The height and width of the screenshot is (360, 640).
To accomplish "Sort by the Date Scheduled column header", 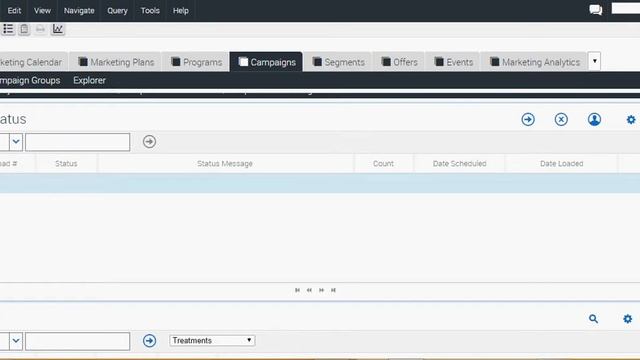I will click(460, 164).
